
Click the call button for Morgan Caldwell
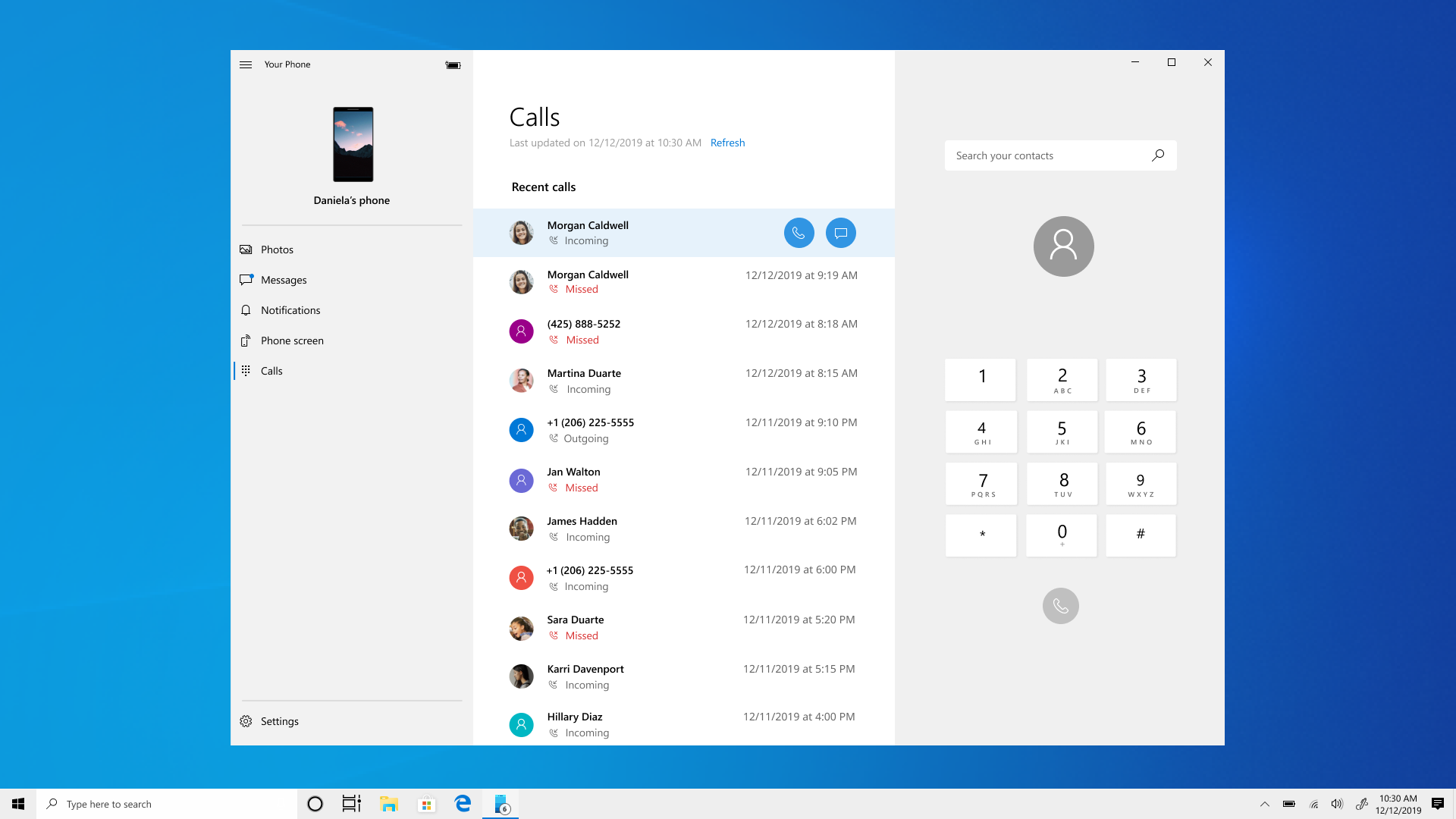798,232
